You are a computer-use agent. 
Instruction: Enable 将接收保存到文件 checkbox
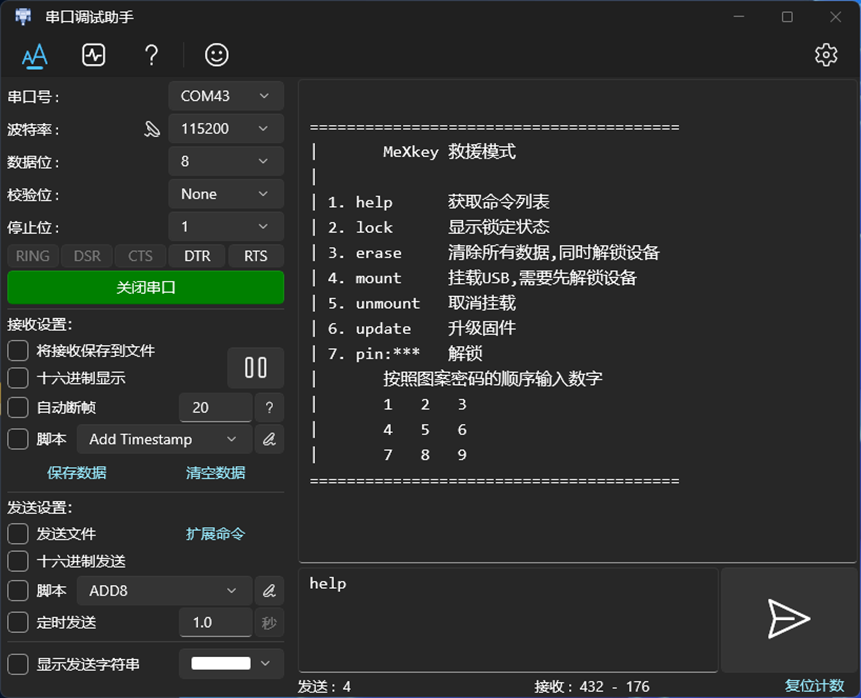click(x=18, y=351)
